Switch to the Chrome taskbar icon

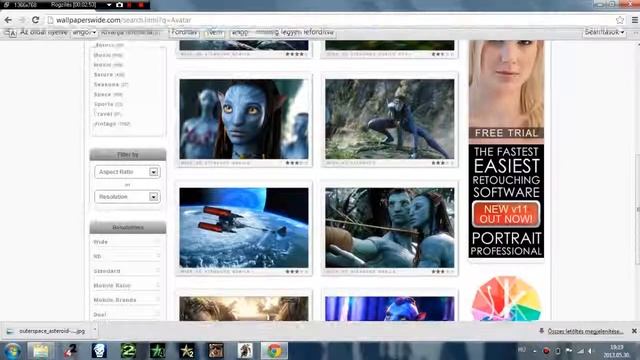coord(274,351)
